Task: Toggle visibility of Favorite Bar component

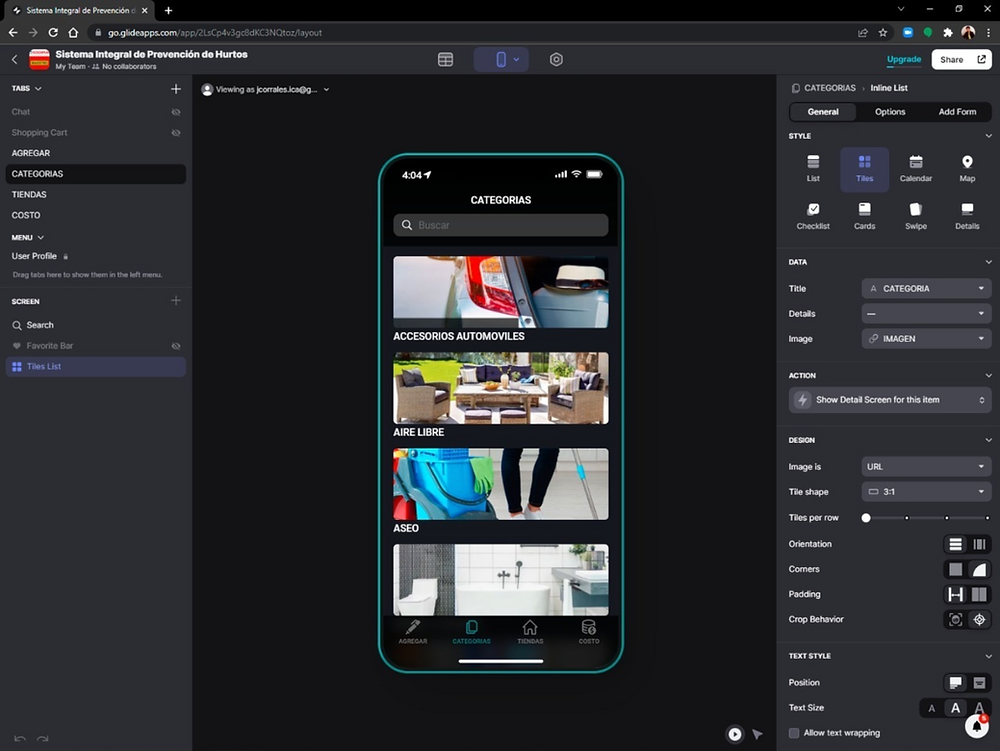Action: click(x=176, y=346)
